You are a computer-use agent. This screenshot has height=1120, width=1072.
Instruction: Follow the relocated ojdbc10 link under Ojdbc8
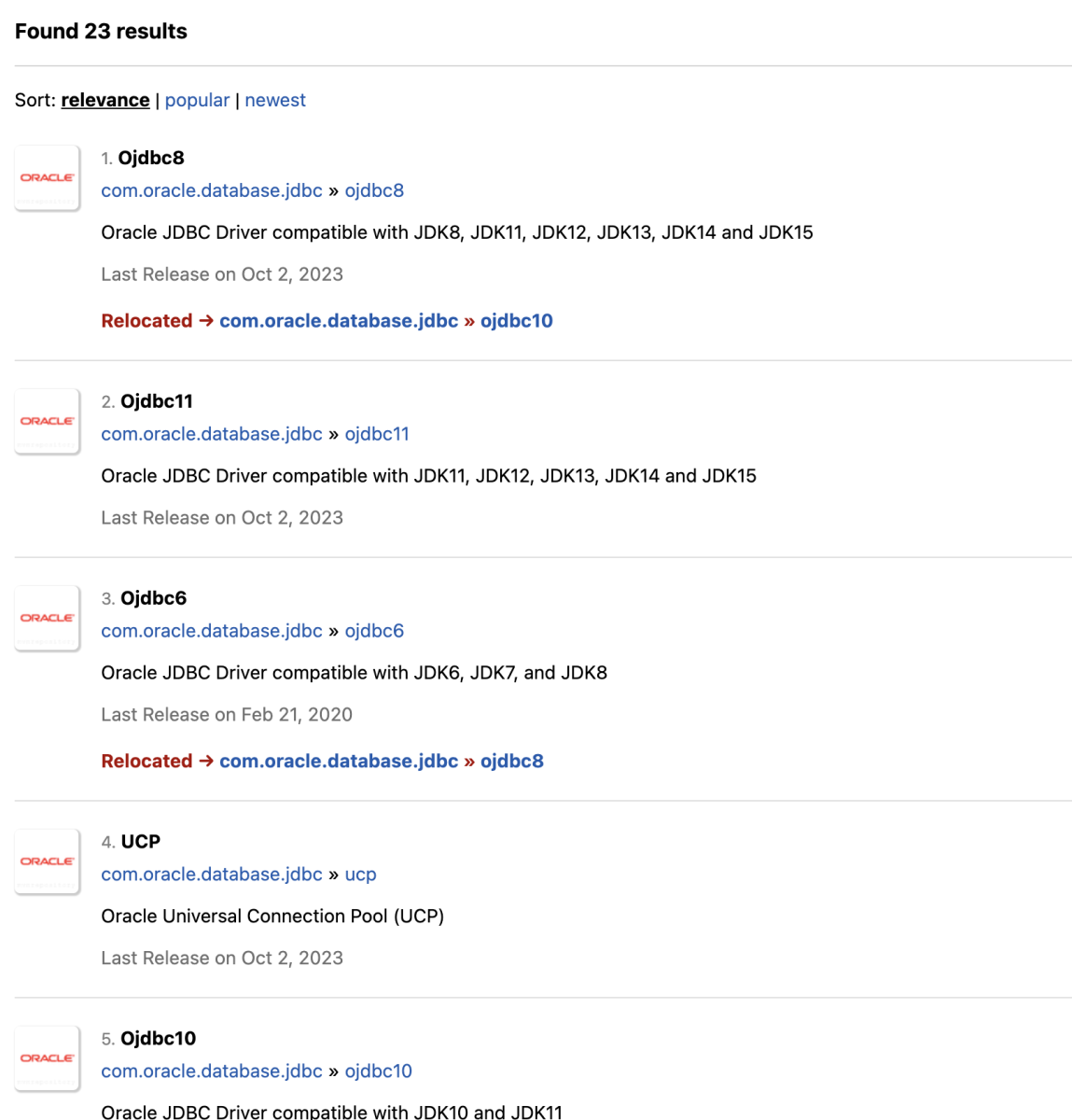coord(517,321)
